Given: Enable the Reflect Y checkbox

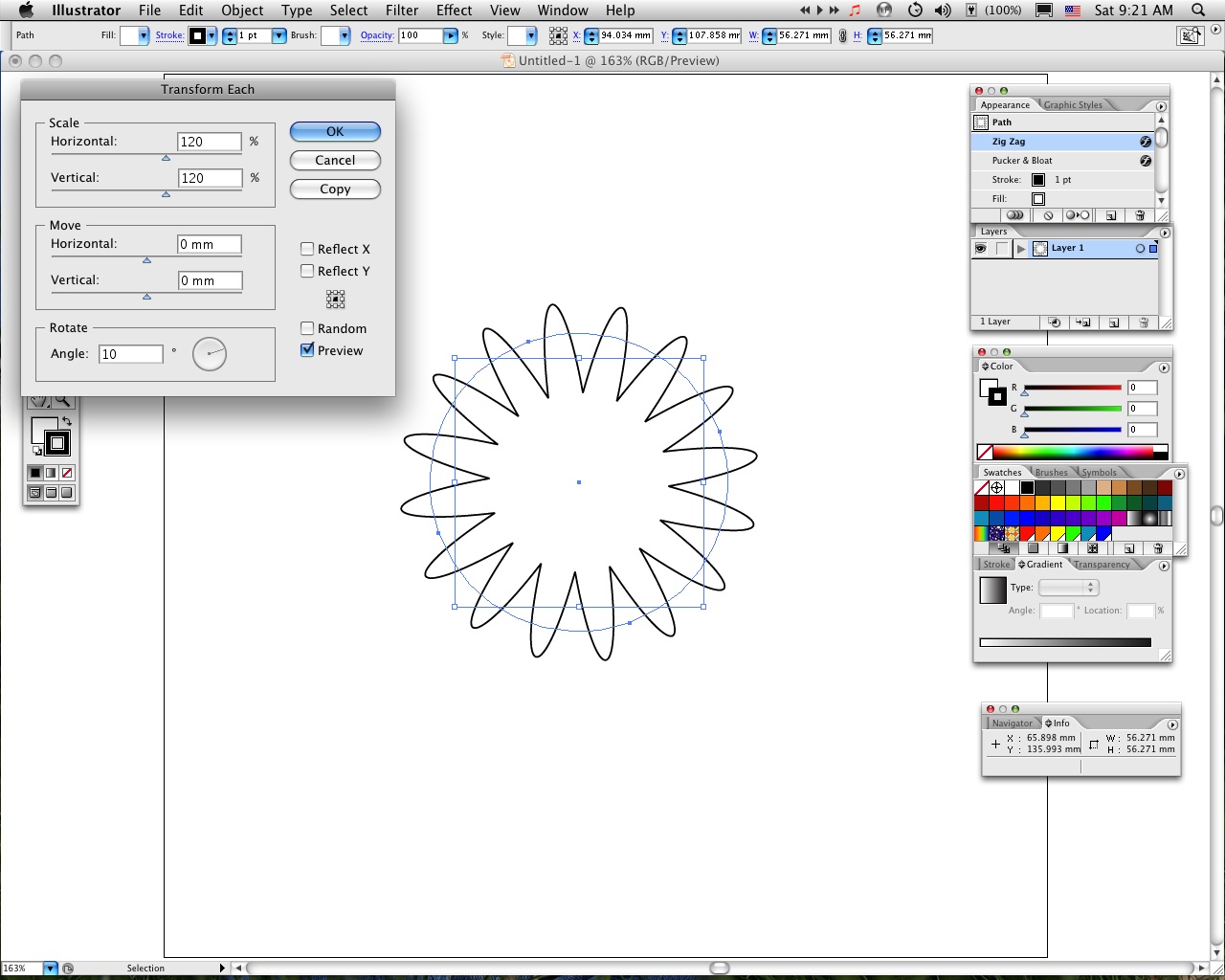Looking at the screenshot, I should (x=307, y=271).
